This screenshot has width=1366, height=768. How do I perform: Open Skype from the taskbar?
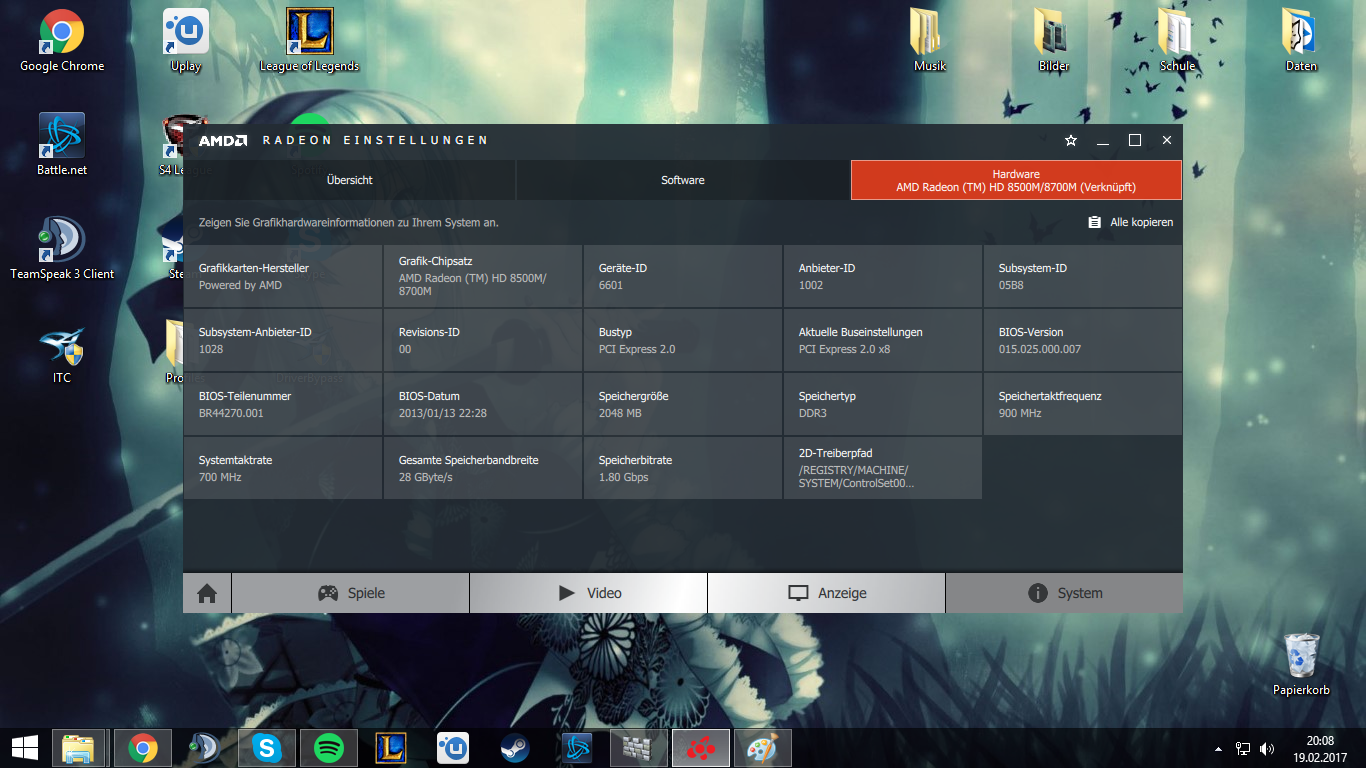(267, 748)
